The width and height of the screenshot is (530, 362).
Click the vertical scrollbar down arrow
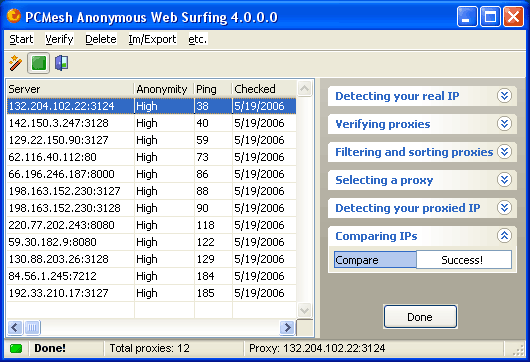304,310
